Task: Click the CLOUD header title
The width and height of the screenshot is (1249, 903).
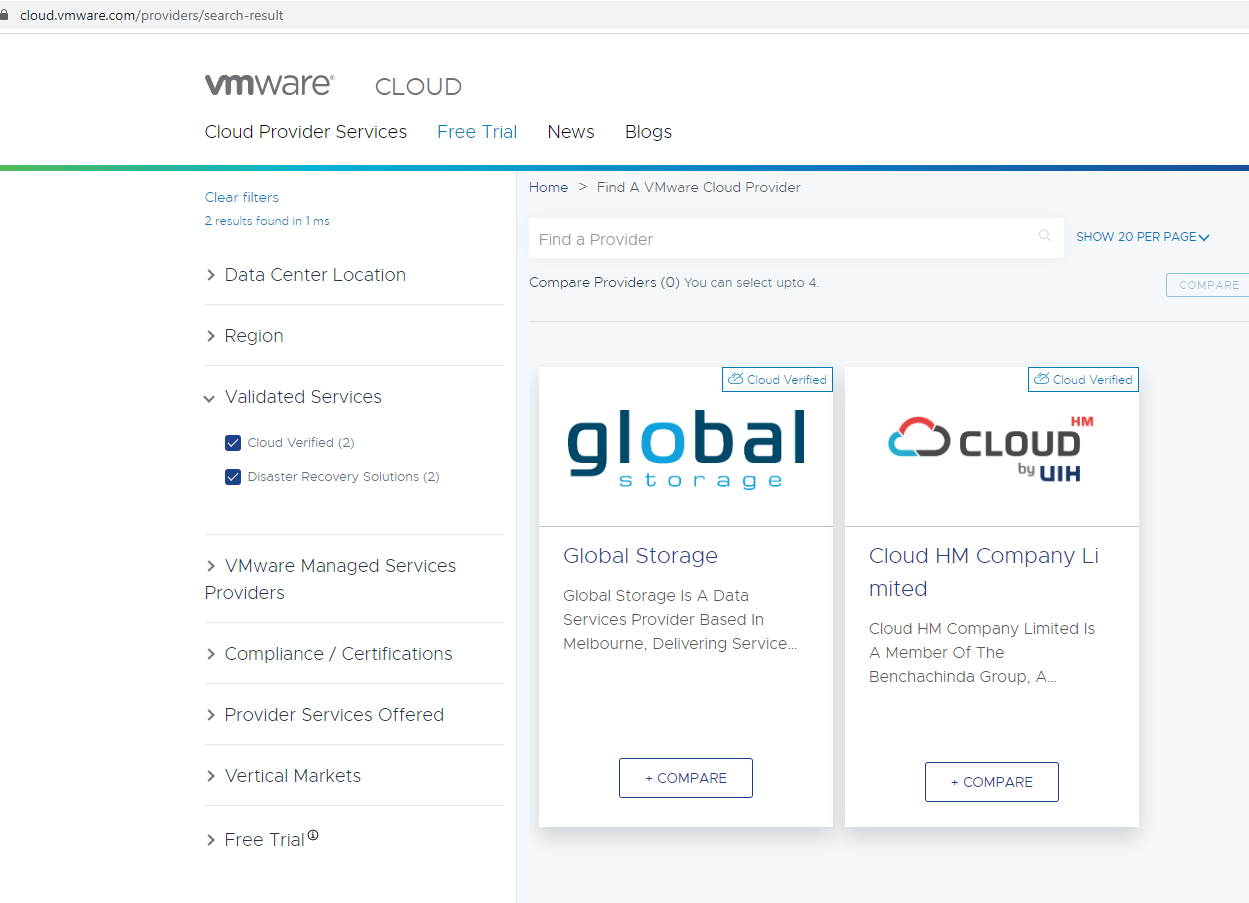Action: (418, 87)
